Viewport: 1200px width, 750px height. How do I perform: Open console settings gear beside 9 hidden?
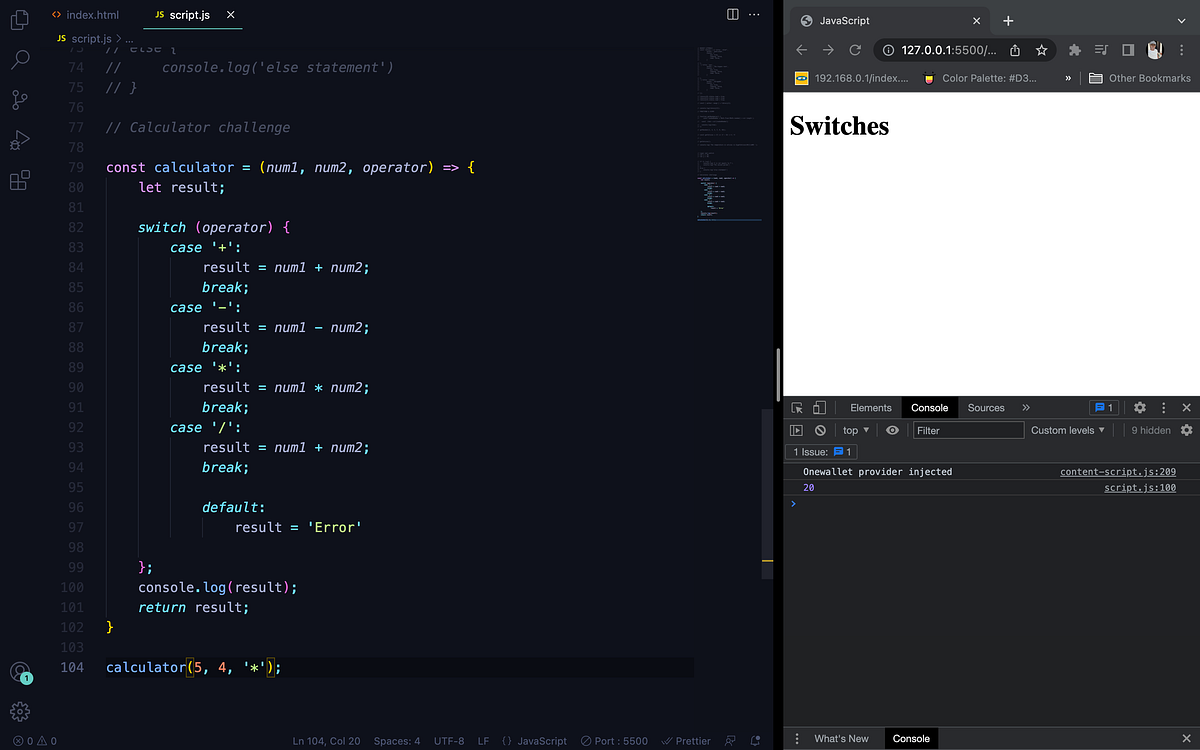(x=1187, y=430)
